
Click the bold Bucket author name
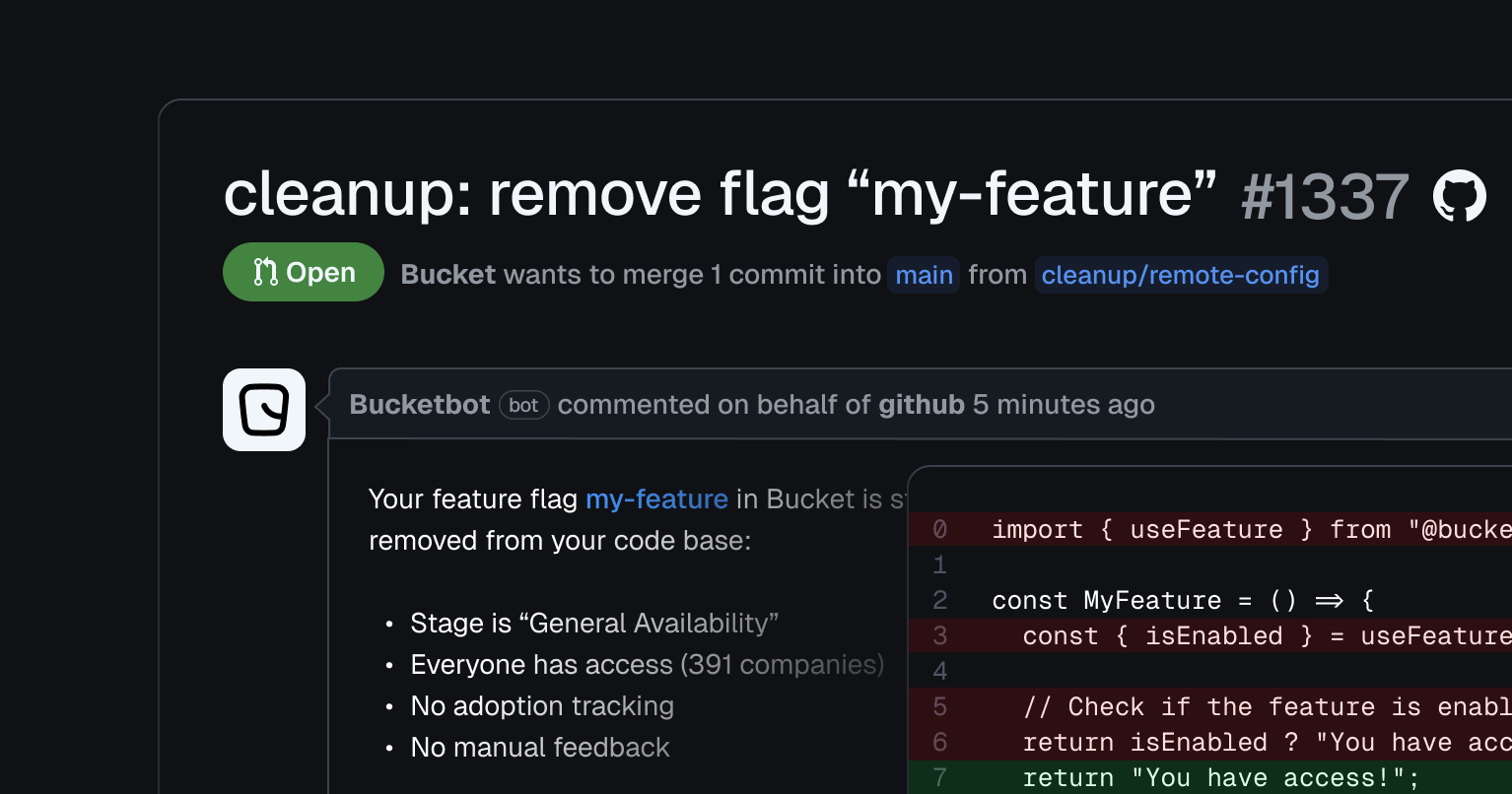[448, 275]
